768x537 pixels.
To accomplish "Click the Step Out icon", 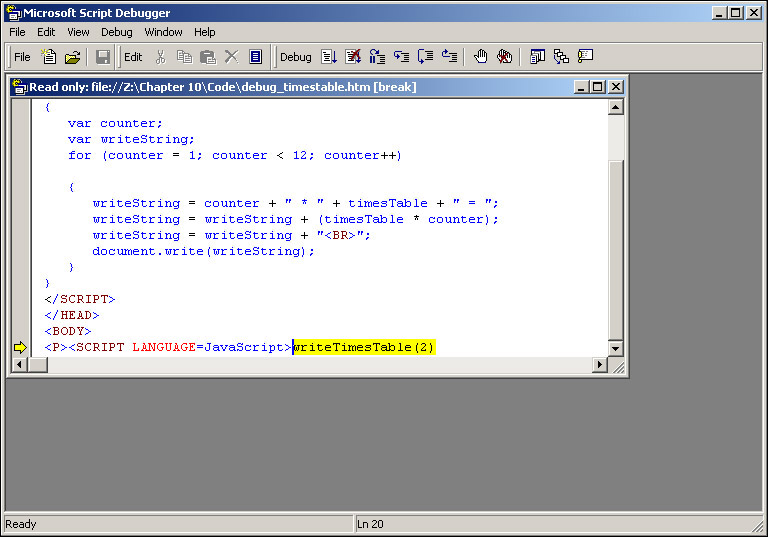I will pos(450,57).
